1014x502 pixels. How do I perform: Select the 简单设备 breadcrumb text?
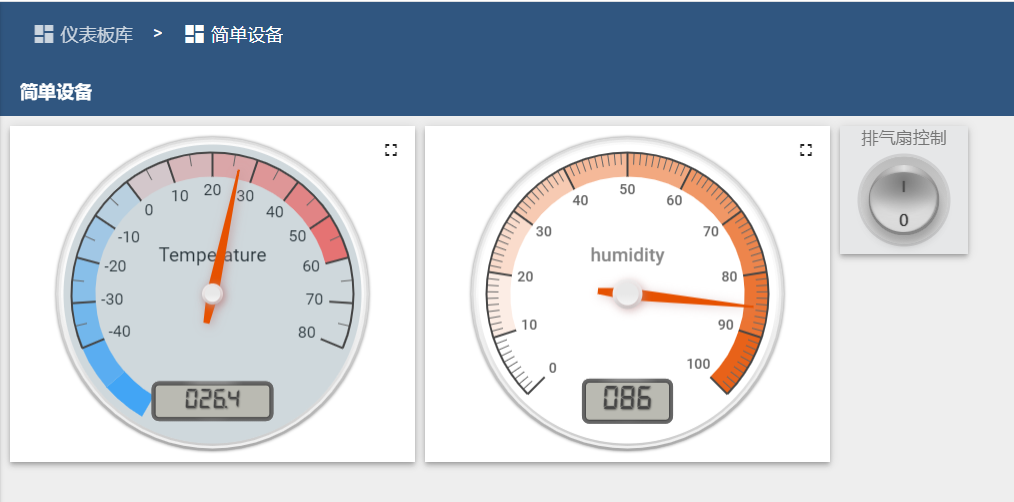tap(247, 35)
